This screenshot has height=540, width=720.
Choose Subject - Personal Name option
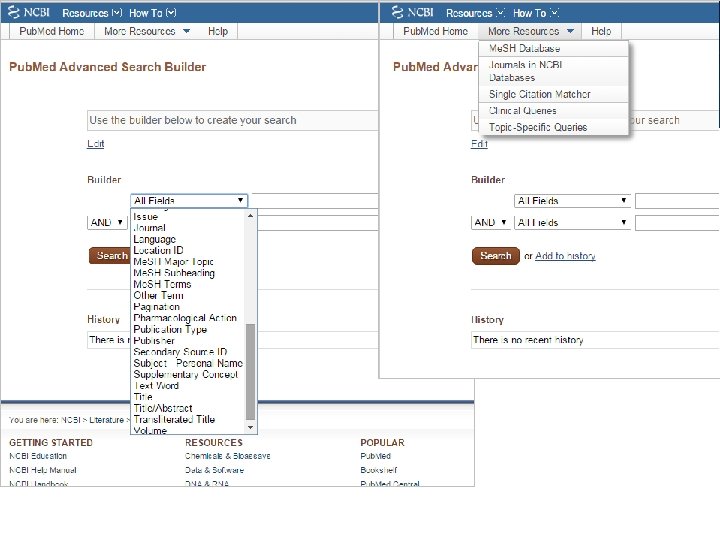[188, 363]
